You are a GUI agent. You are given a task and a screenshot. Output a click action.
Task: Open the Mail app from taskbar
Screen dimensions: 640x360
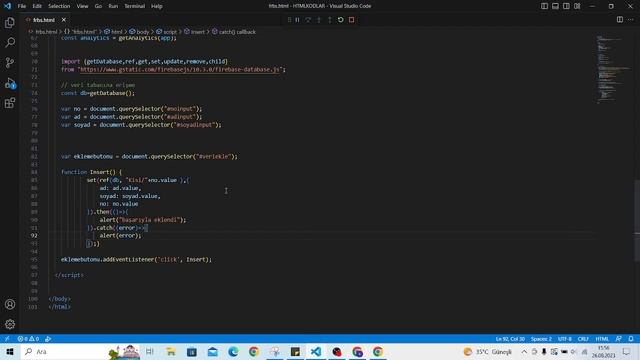click(x=213, y=351)
